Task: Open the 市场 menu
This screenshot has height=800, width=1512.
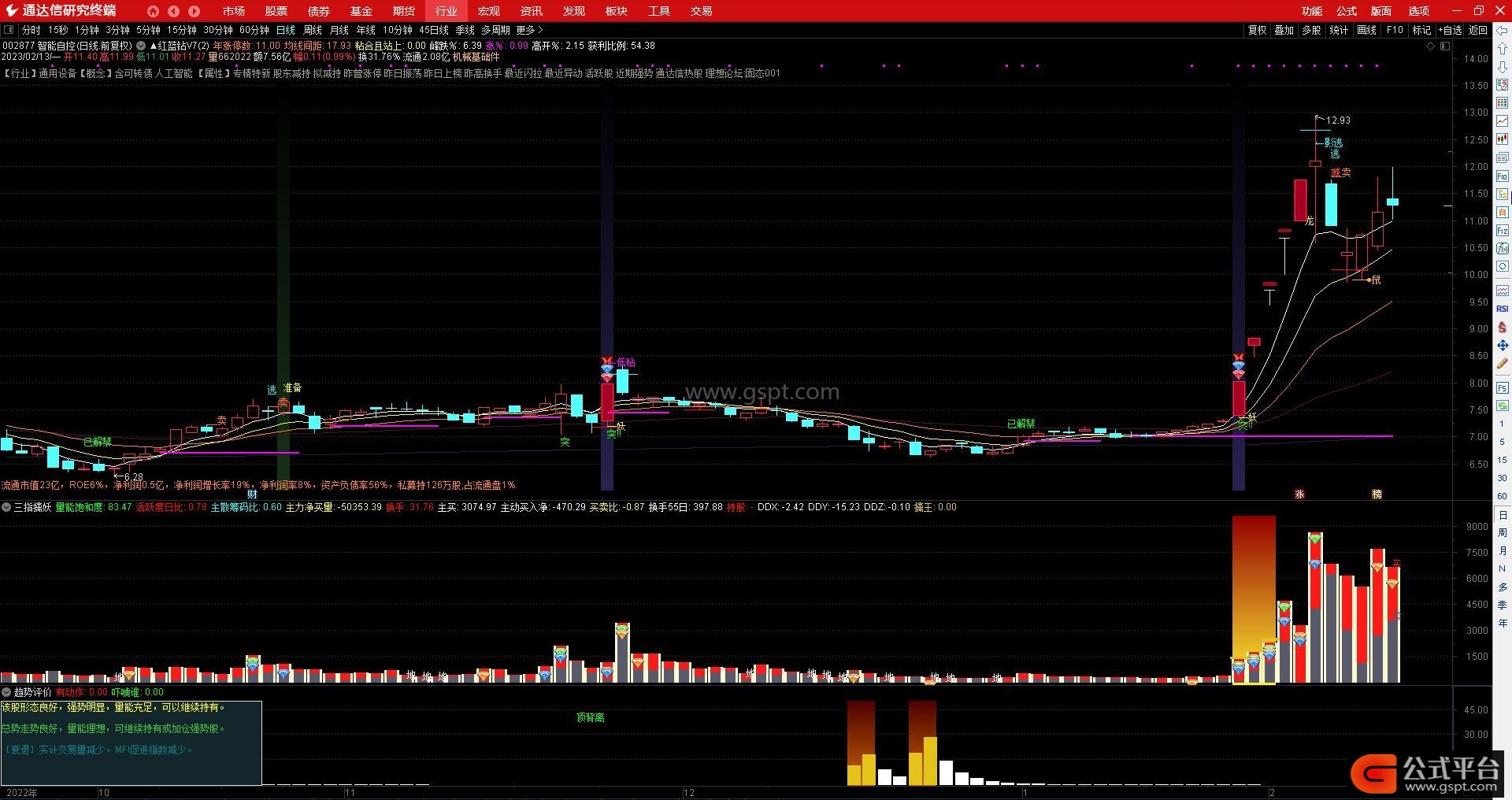Action: click(233, 11)
